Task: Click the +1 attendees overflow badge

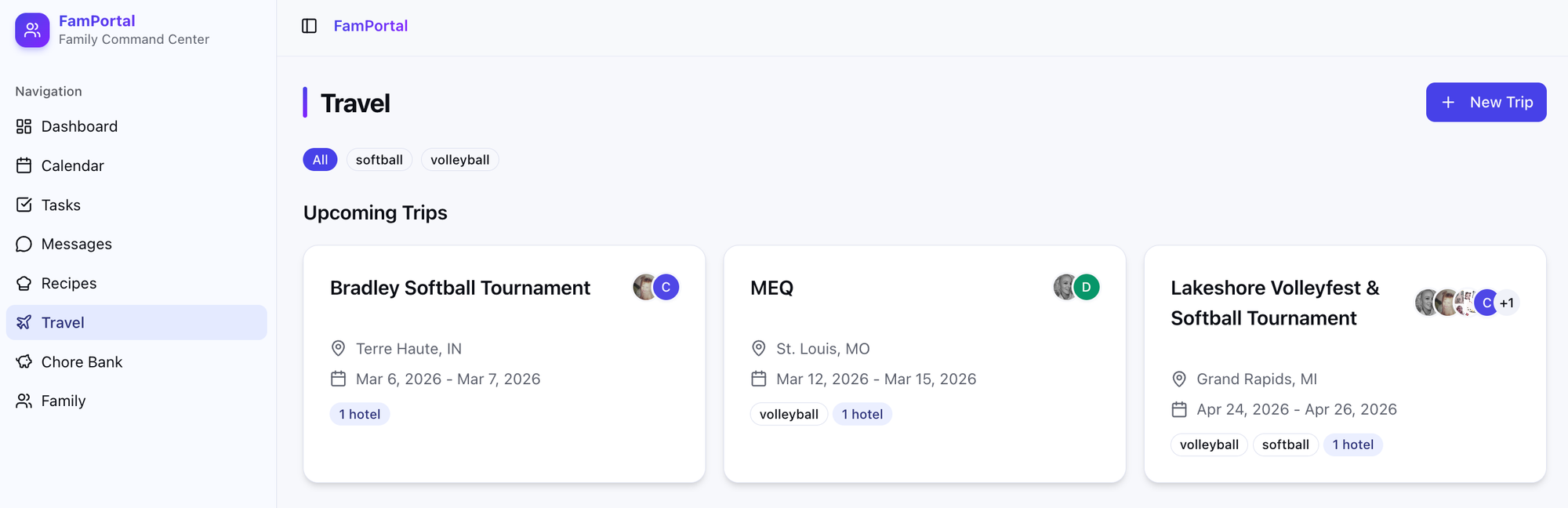Action: [1507, 303]
